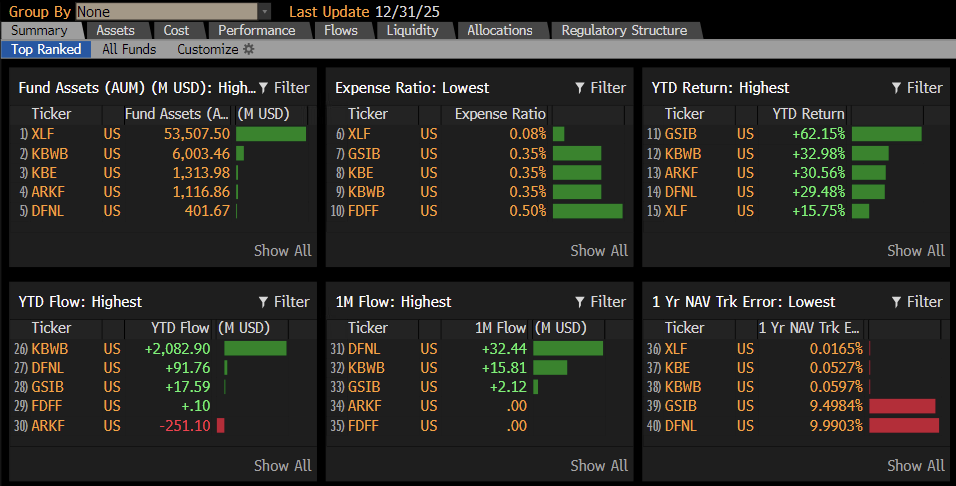Image resolution: width=956 pixels, height=486 pixels.
Task: Open the Assets tab
Action: 115,30
